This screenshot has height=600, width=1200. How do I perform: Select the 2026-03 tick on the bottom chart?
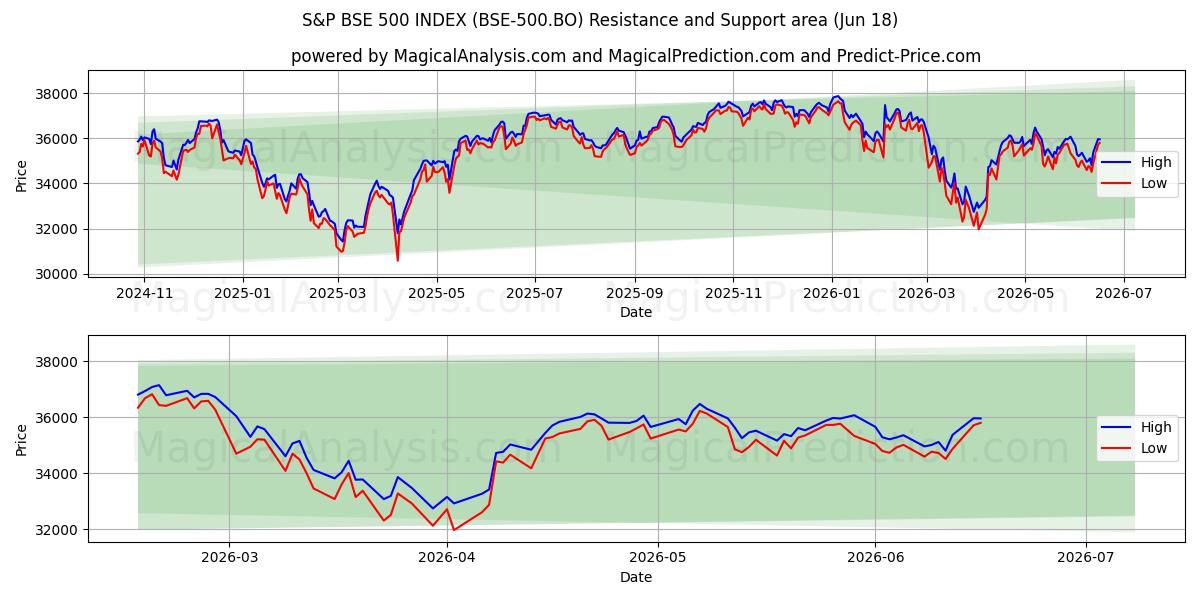click(x=229, y=559)
